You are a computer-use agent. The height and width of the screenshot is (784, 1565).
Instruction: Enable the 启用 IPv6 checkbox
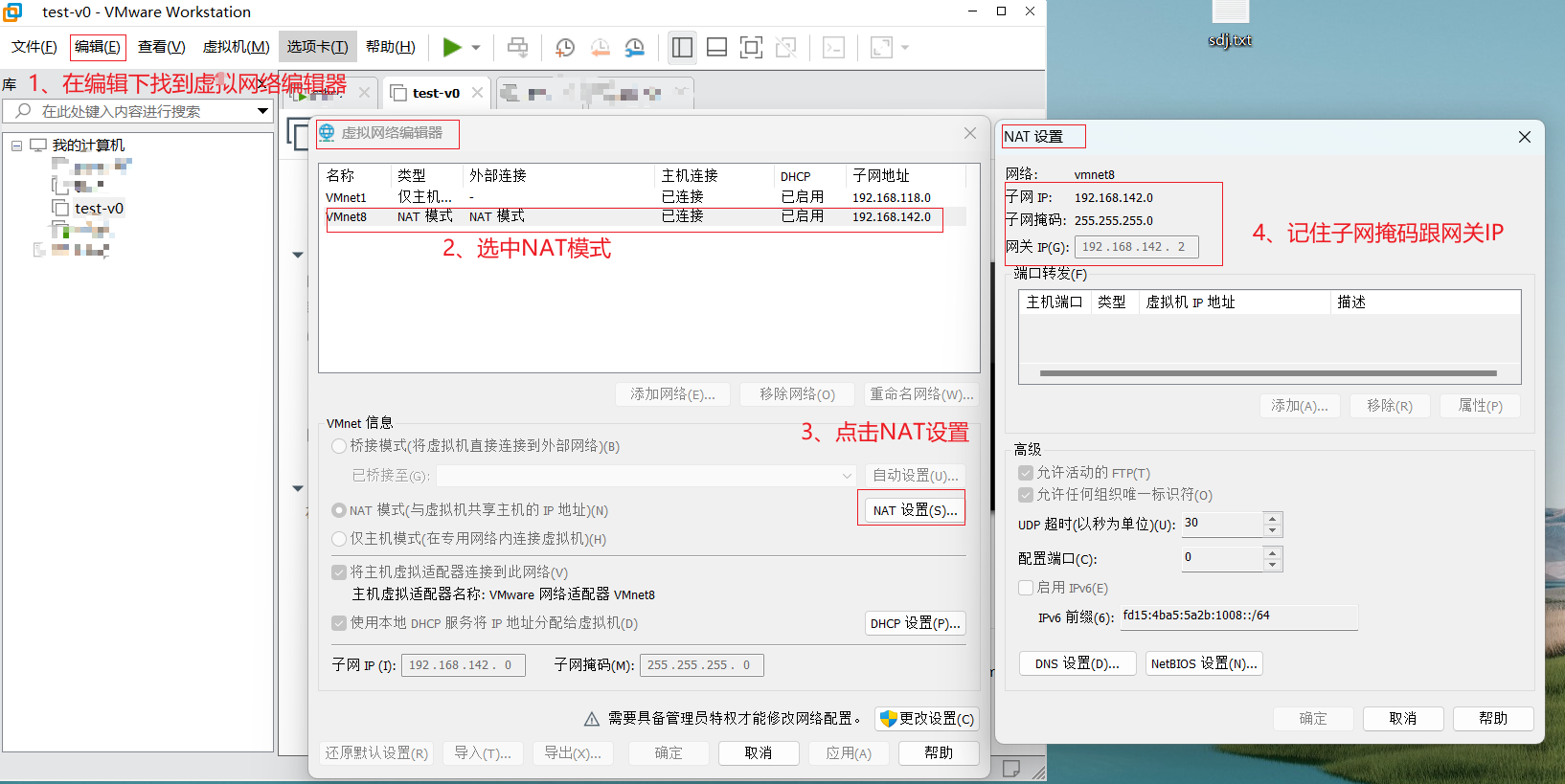1026,588
